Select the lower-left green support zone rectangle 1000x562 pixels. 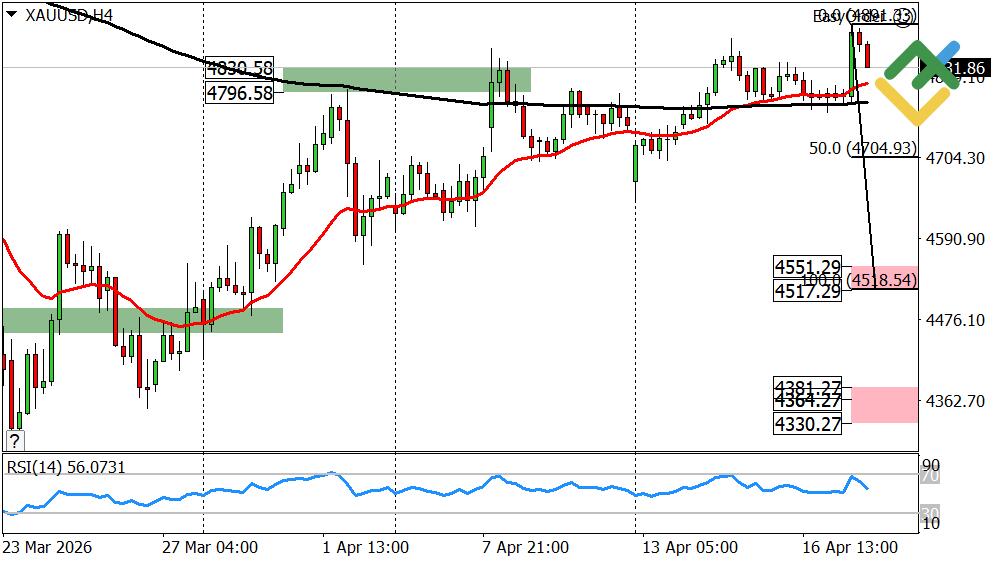(142, 319)
